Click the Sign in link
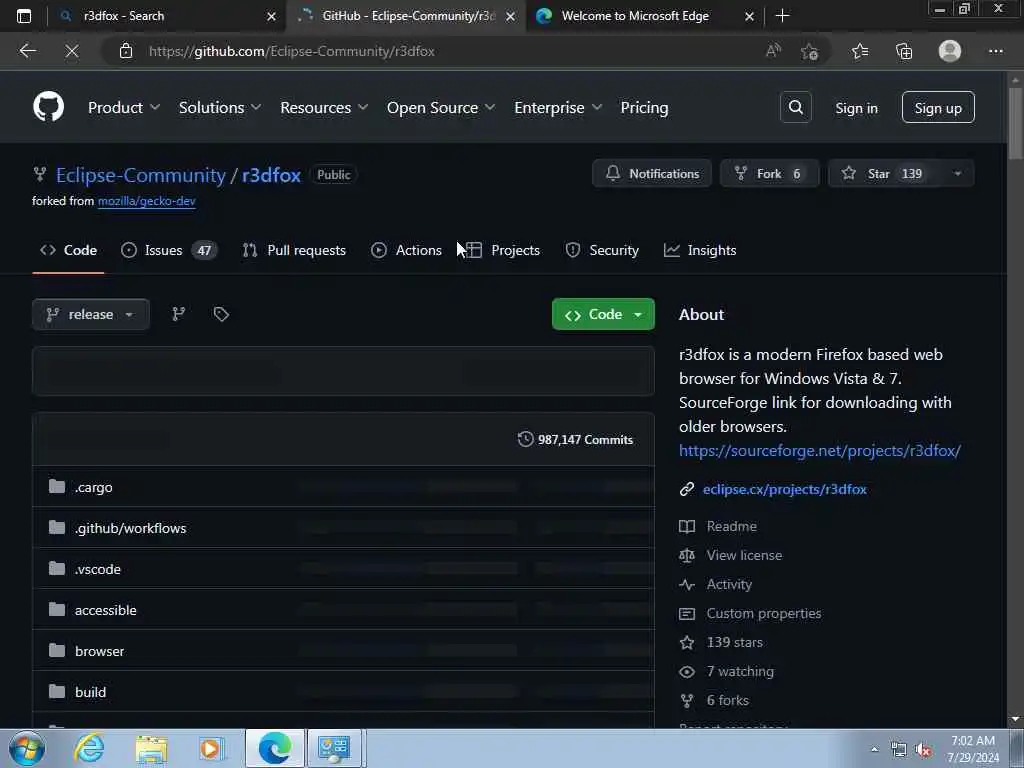Image resolution: width=1024 pixels, height=768 pixels. click(x=856, y=108)
